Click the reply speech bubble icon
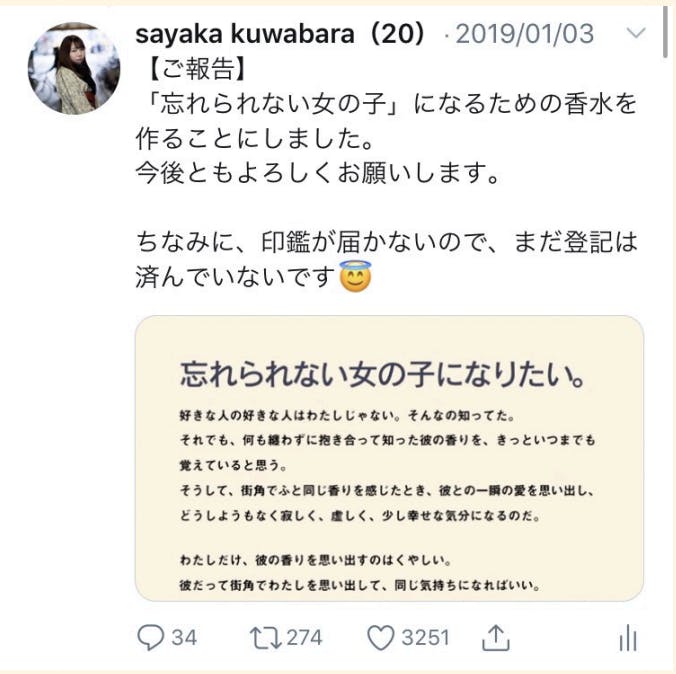Viewport: 676px width, 674px height. (150, 637)
